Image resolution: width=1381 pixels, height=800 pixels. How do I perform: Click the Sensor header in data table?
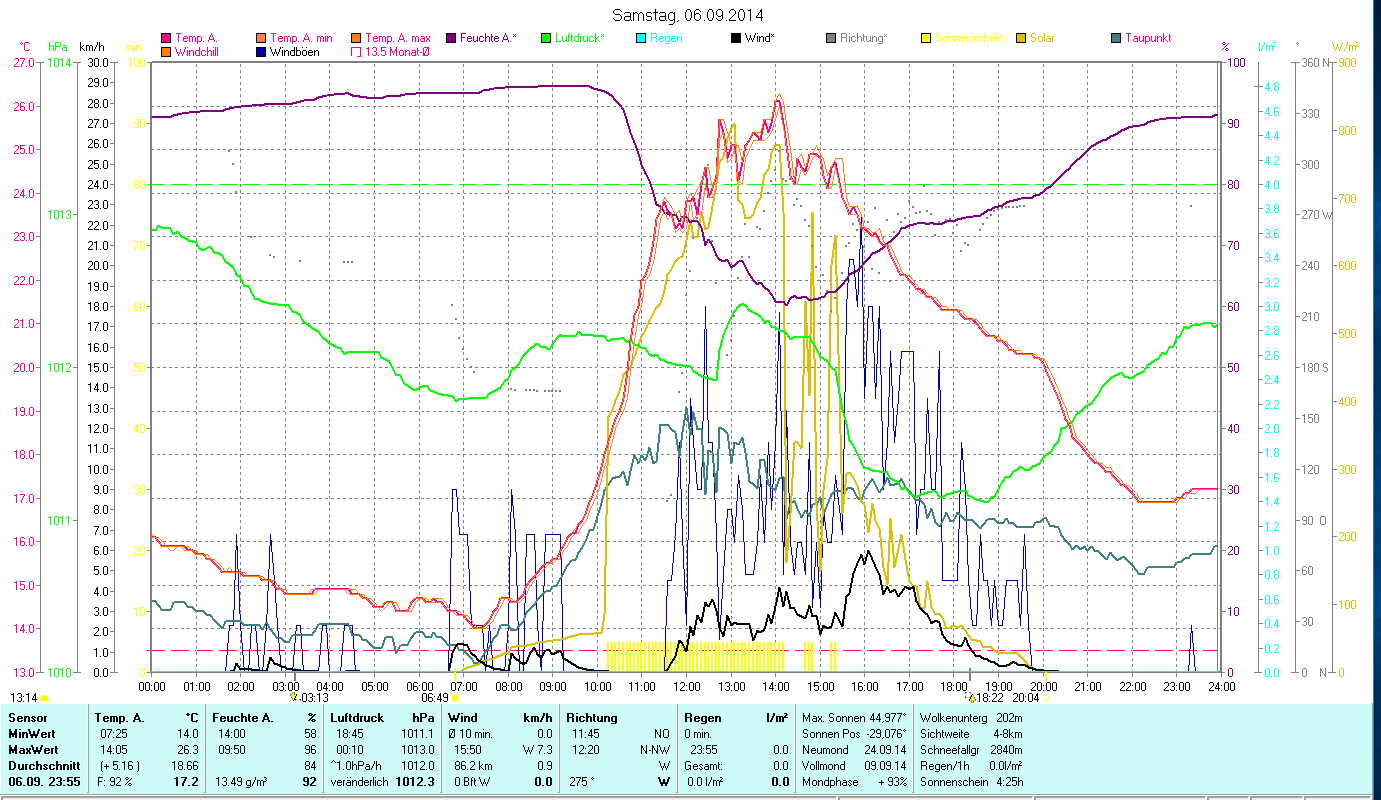(27, 718)
